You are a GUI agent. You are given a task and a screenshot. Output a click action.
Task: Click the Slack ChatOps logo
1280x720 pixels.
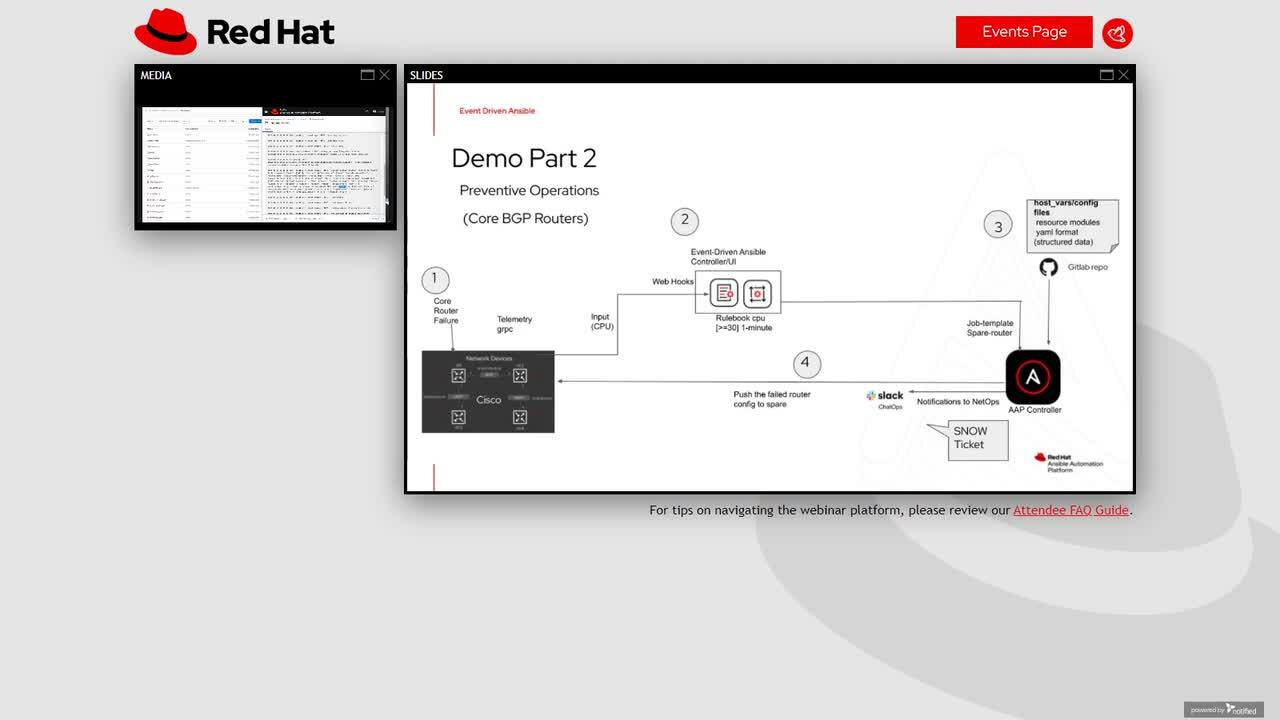point(885,397)
